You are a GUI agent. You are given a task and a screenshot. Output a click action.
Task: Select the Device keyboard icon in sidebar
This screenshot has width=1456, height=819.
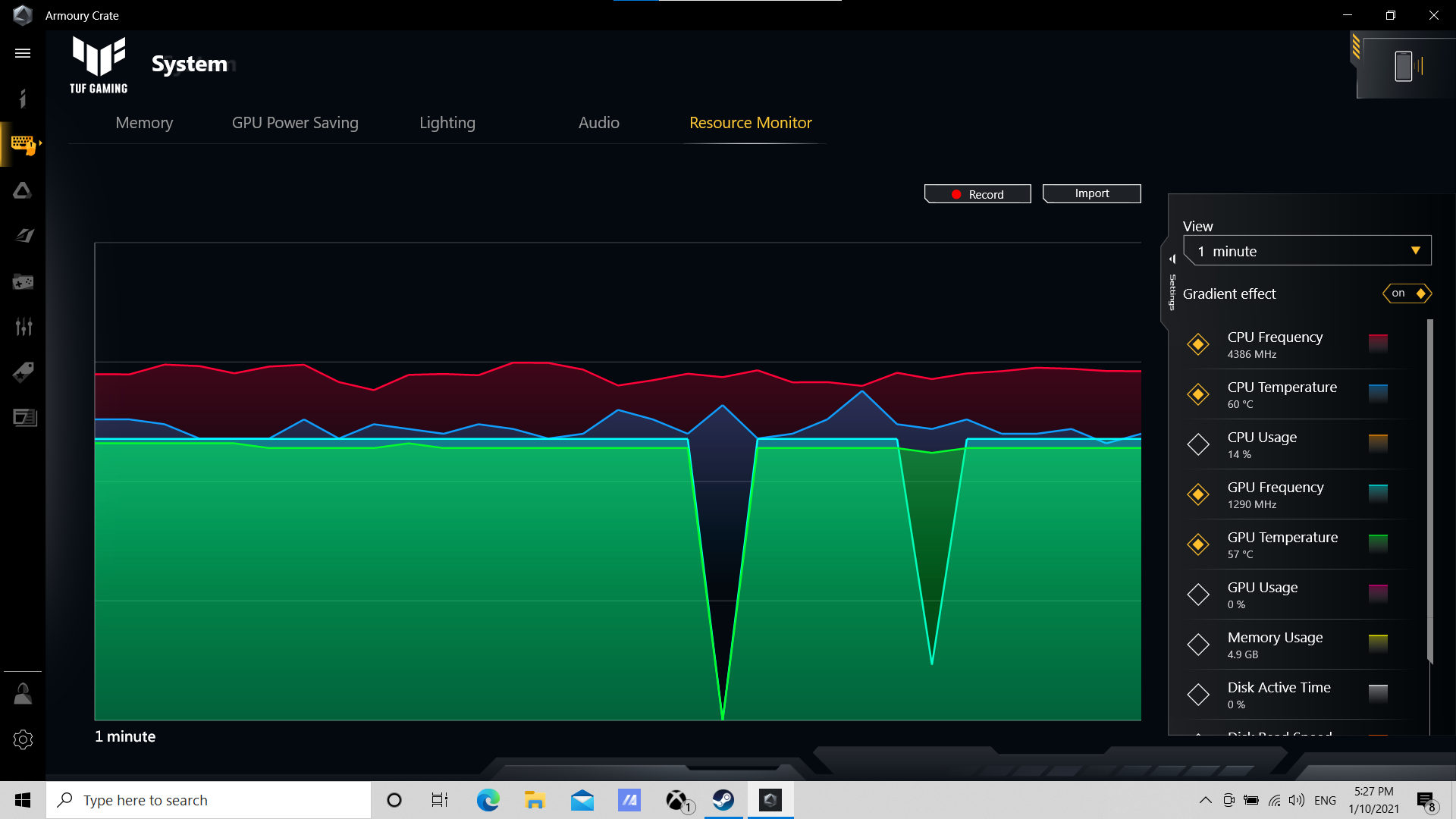click(x=23, y=144)
